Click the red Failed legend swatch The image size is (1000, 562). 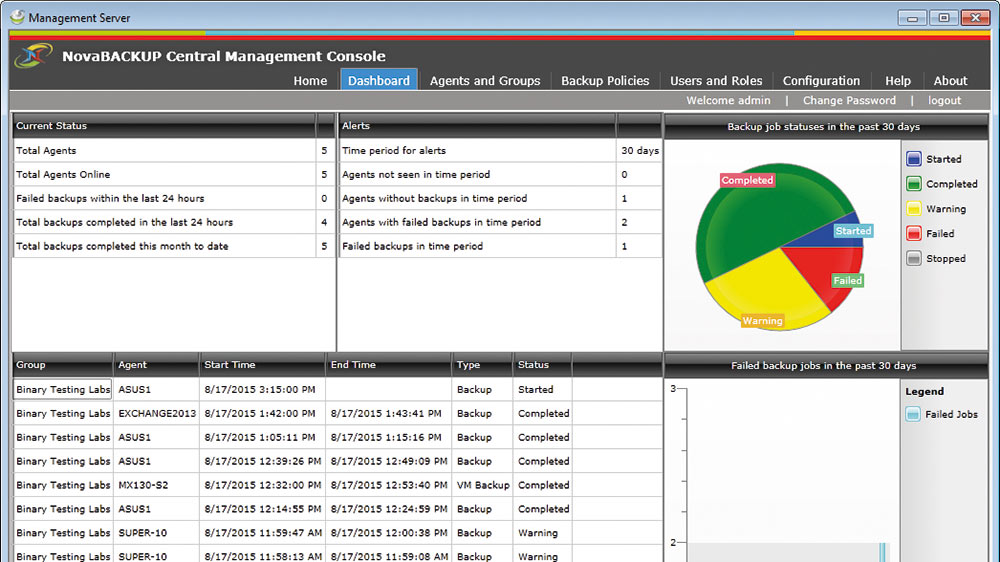pos(913,233)
